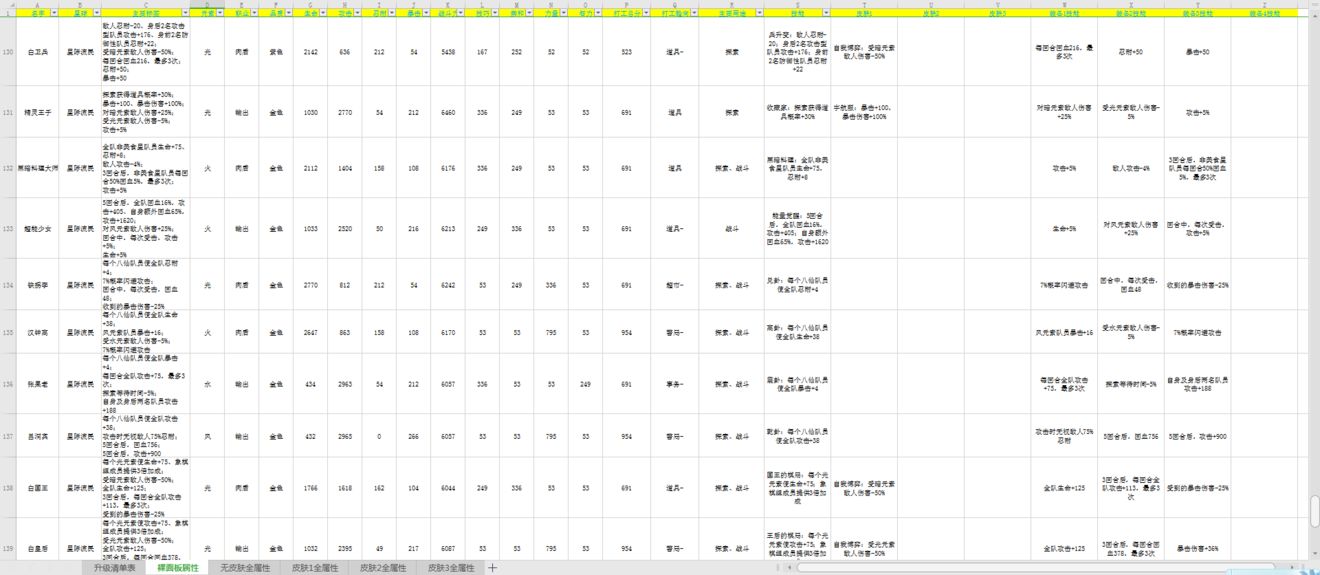Go to the 皮肤3全属性 sheet tab

450,567
